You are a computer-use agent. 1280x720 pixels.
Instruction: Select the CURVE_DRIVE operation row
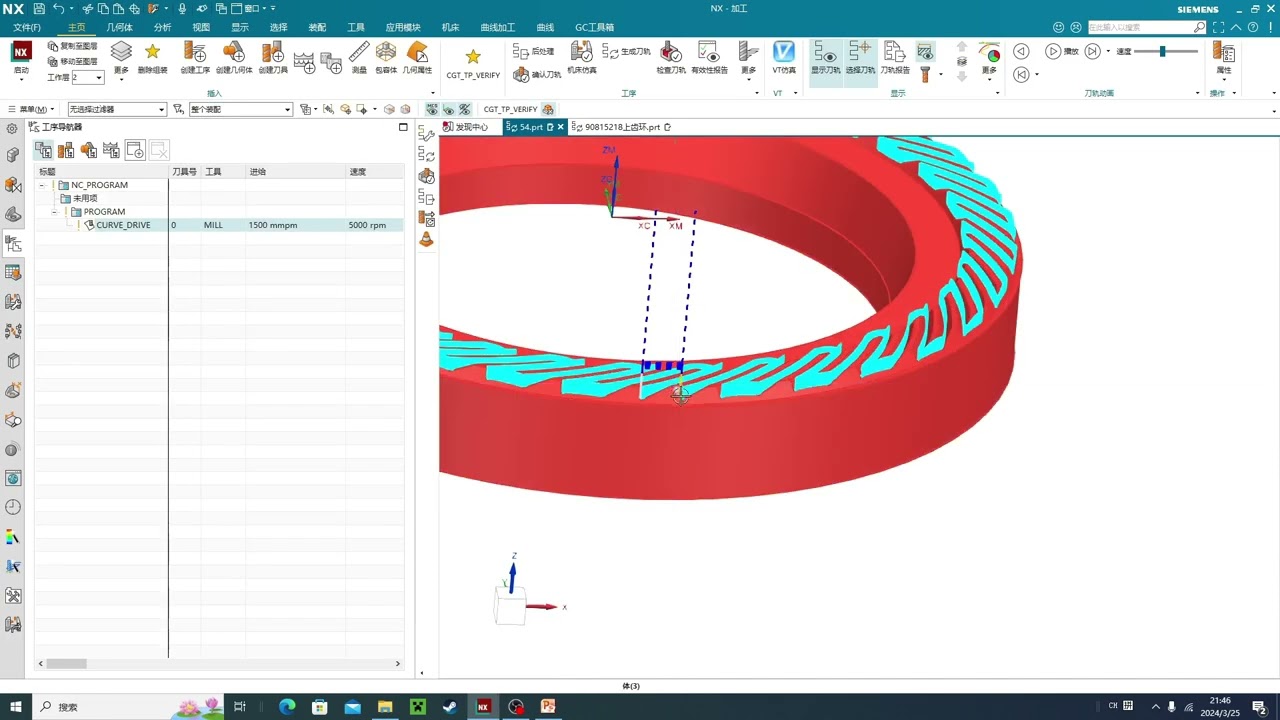click(220, 225)
